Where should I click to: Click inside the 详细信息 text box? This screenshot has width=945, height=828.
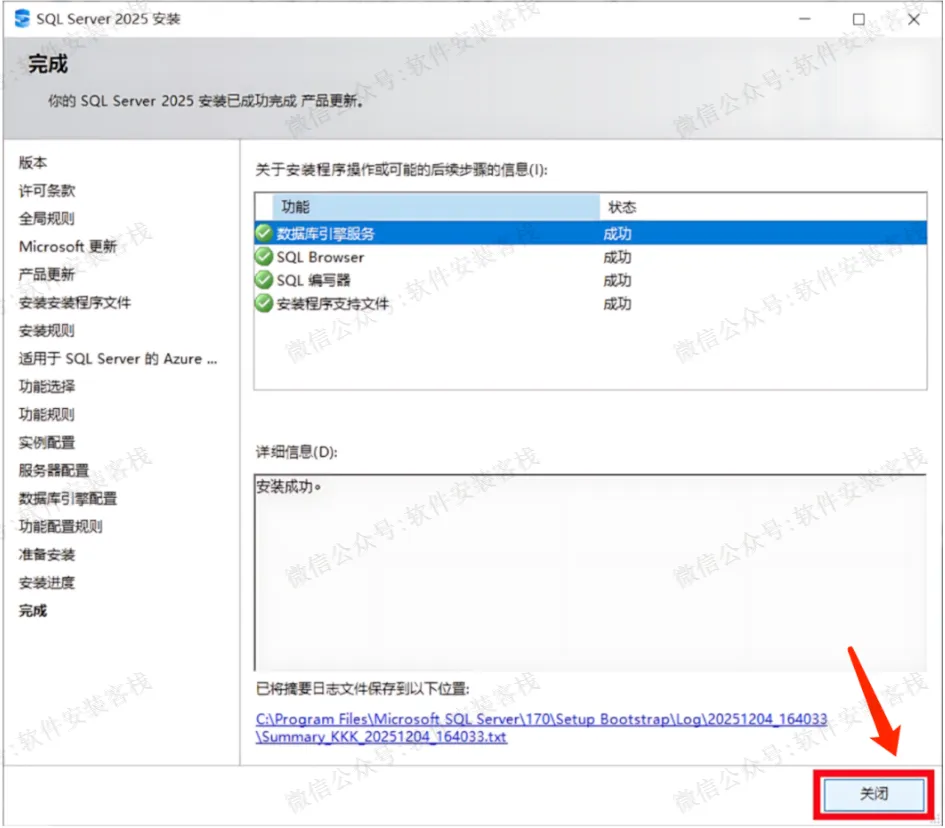[x=590, y=572]
